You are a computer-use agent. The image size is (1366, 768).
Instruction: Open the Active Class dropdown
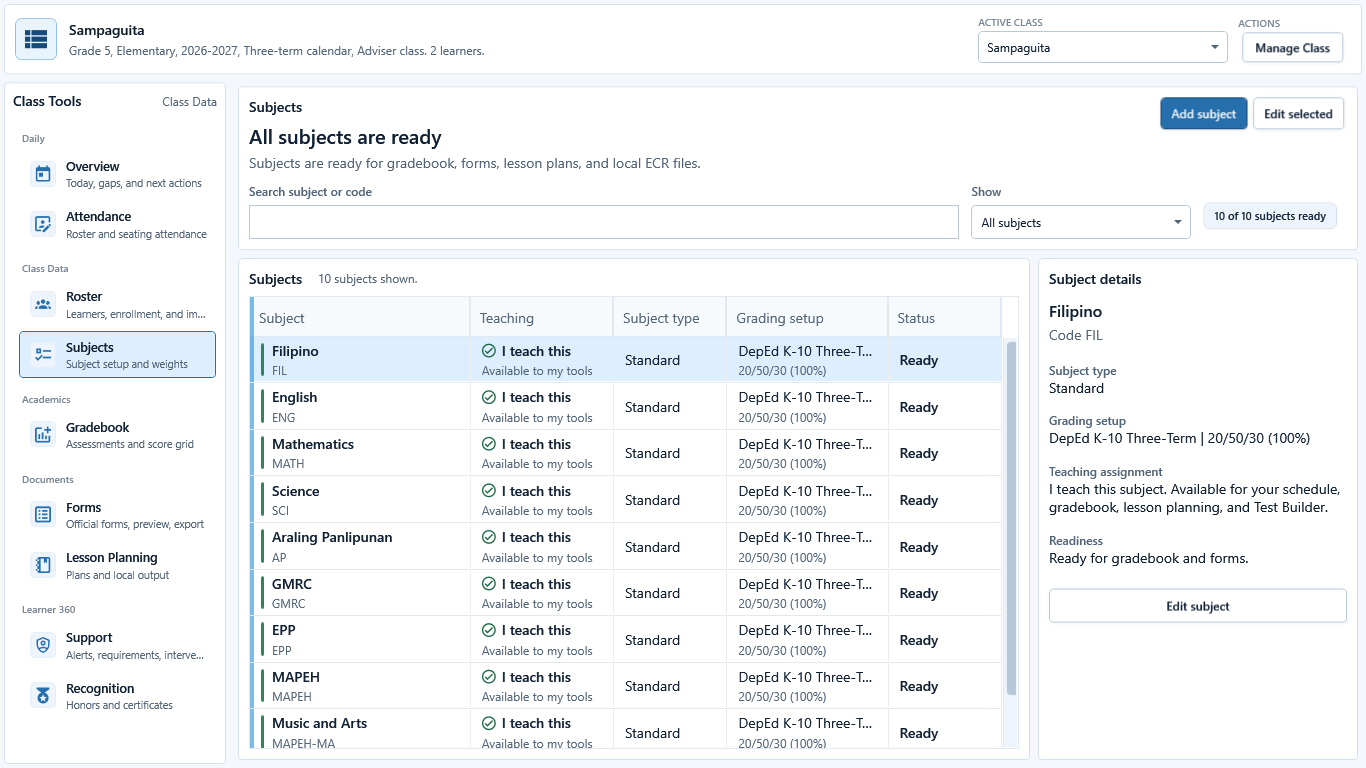[x=1102, y=47]
